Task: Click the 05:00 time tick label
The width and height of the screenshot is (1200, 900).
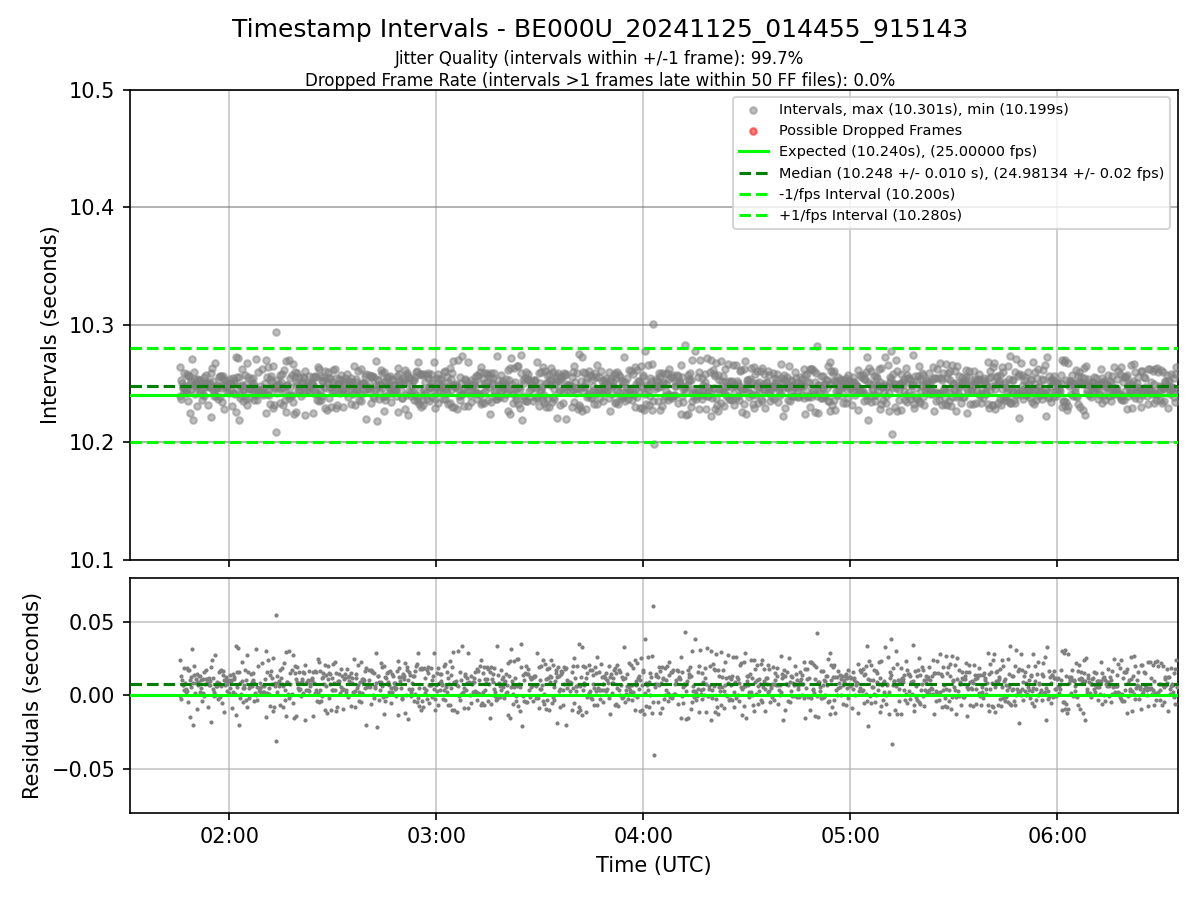Action: [850, 835]
